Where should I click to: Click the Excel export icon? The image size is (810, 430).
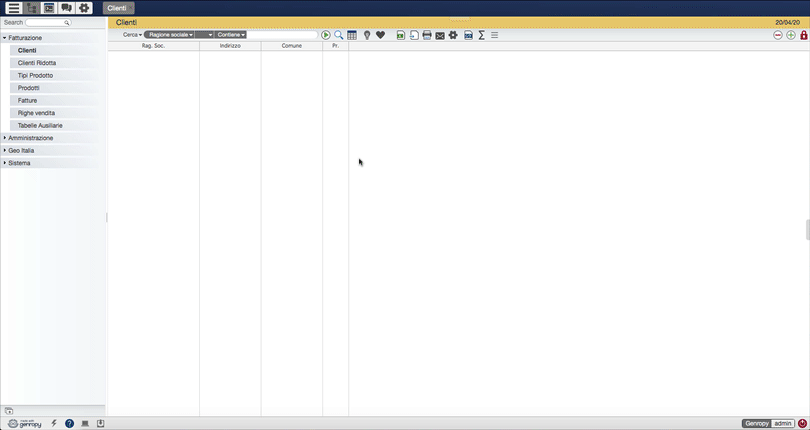pyautogui.click(x=401, y=35)
